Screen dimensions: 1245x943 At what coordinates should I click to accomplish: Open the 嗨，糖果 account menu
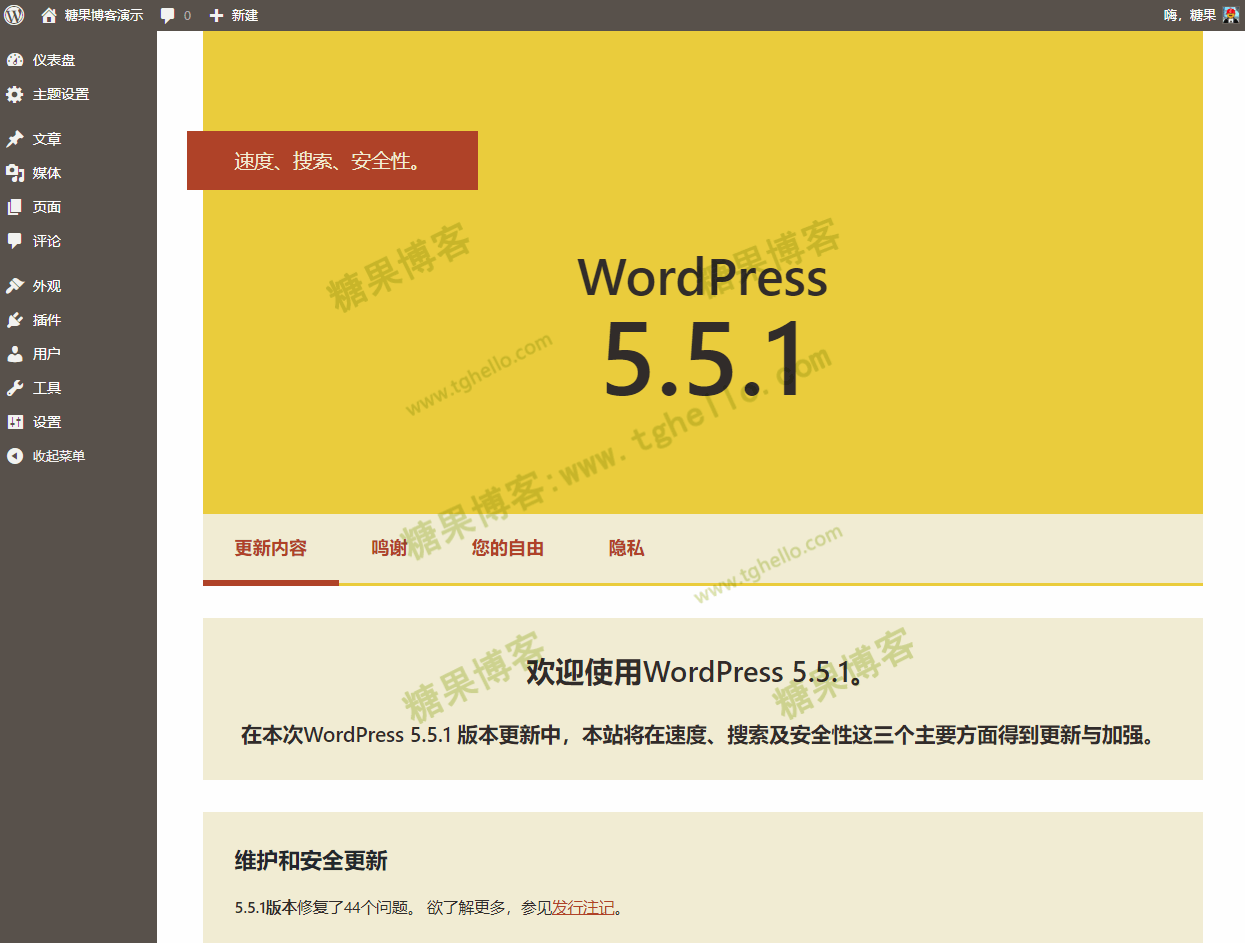(1201, 15)
